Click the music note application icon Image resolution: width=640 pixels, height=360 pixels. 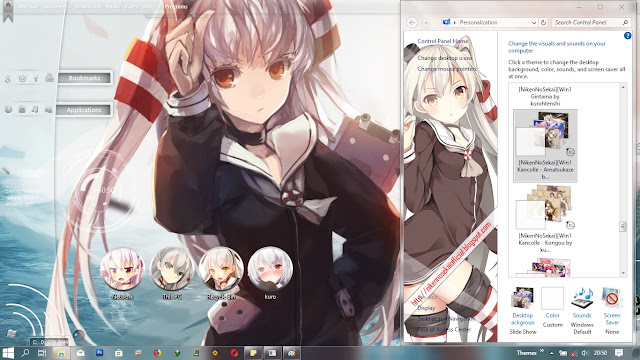point(35,109)
